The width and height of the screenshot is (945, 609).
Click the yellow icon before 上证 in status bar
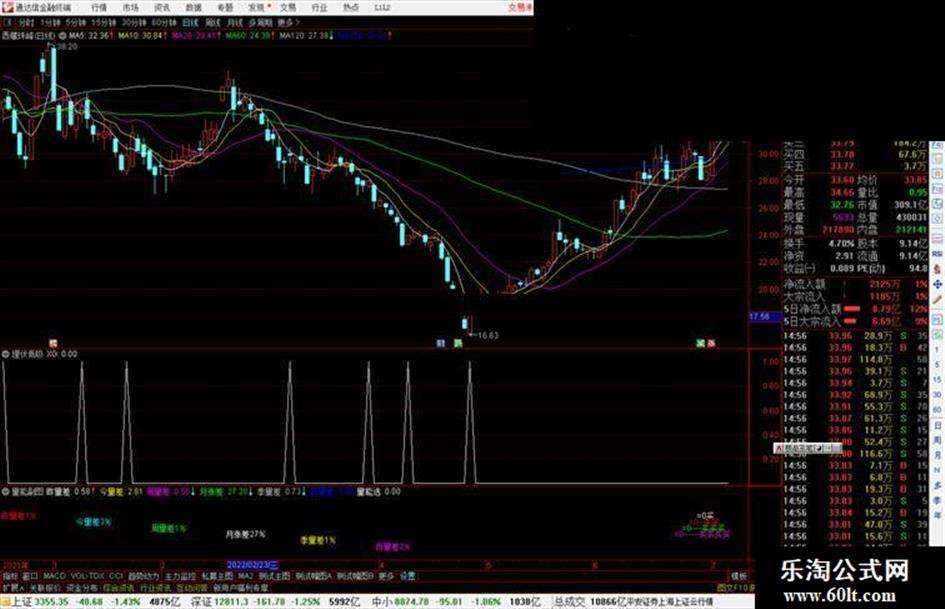click(5, 601)
